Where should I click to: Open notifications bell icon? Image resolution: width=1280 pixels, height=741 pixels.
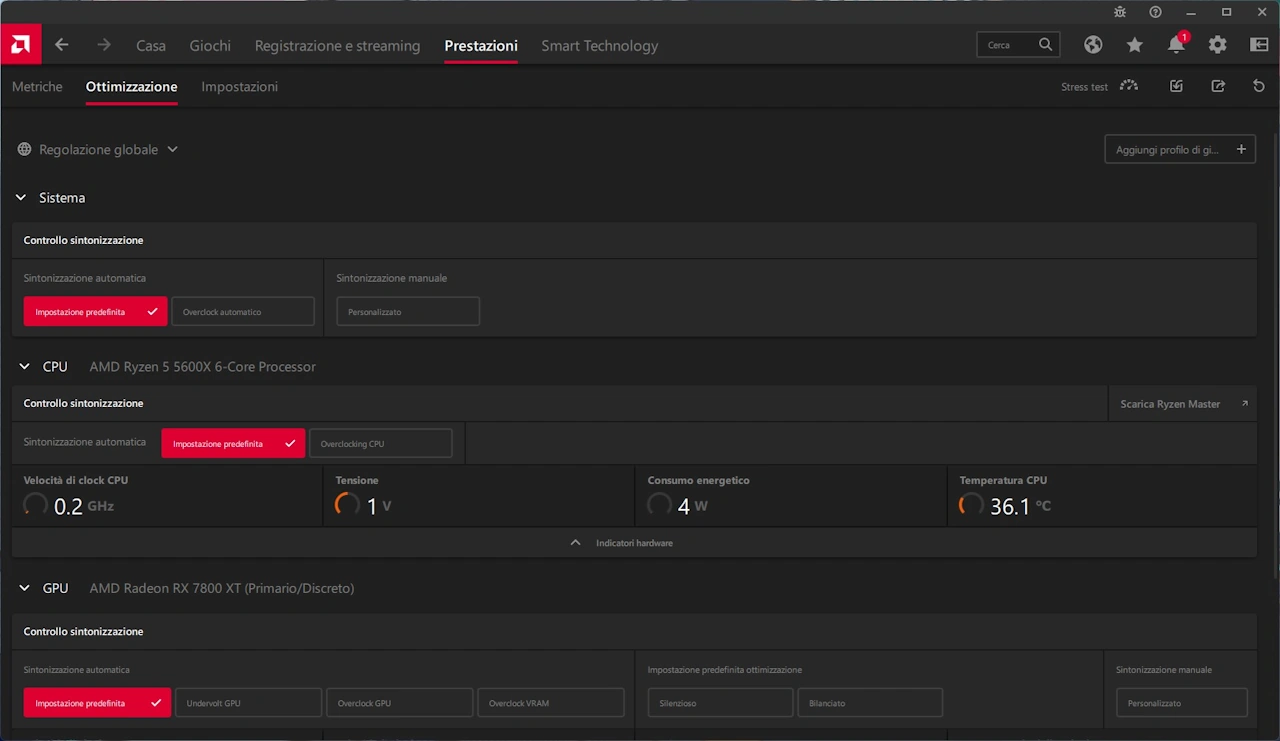(1177, 45)
